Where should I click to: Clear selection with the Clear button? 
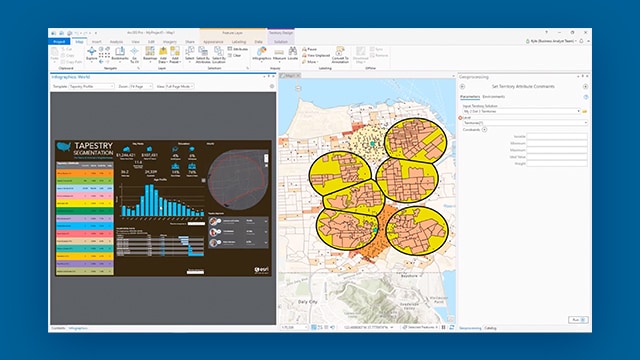(x=234, y=56)
